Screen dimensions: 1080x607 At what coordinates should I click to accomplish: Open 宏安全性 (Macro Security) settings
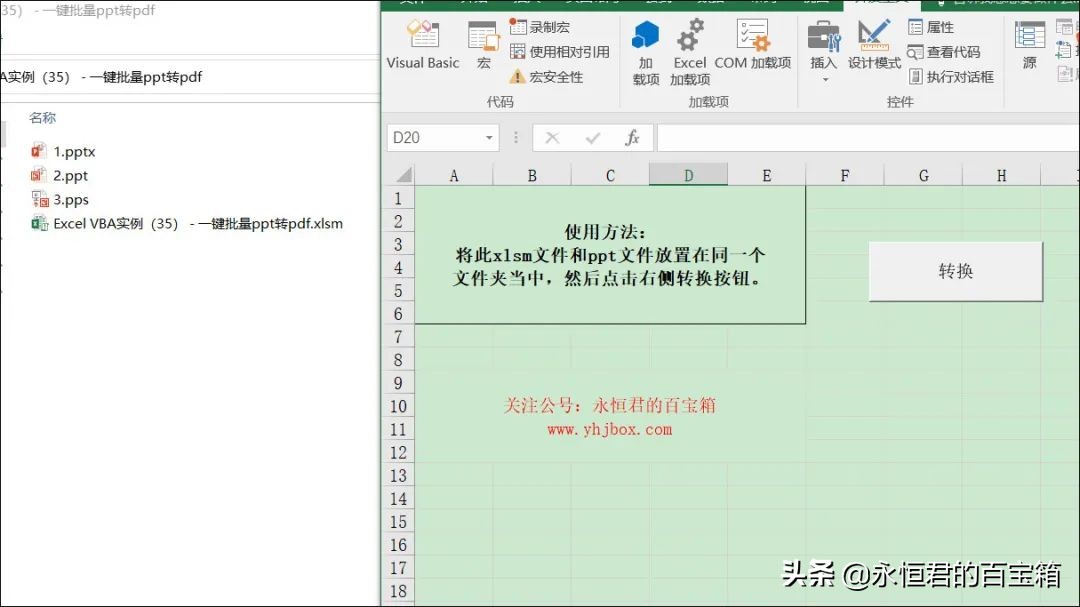click(x=556, y=76)
